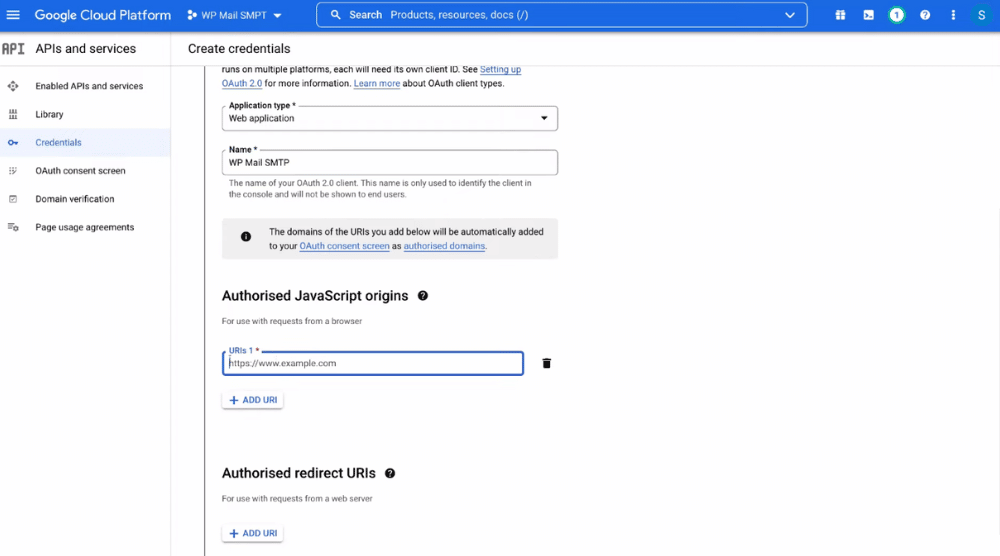
Task: Click help icon beside Authorised redirect URIs
Action: [390, 473]
